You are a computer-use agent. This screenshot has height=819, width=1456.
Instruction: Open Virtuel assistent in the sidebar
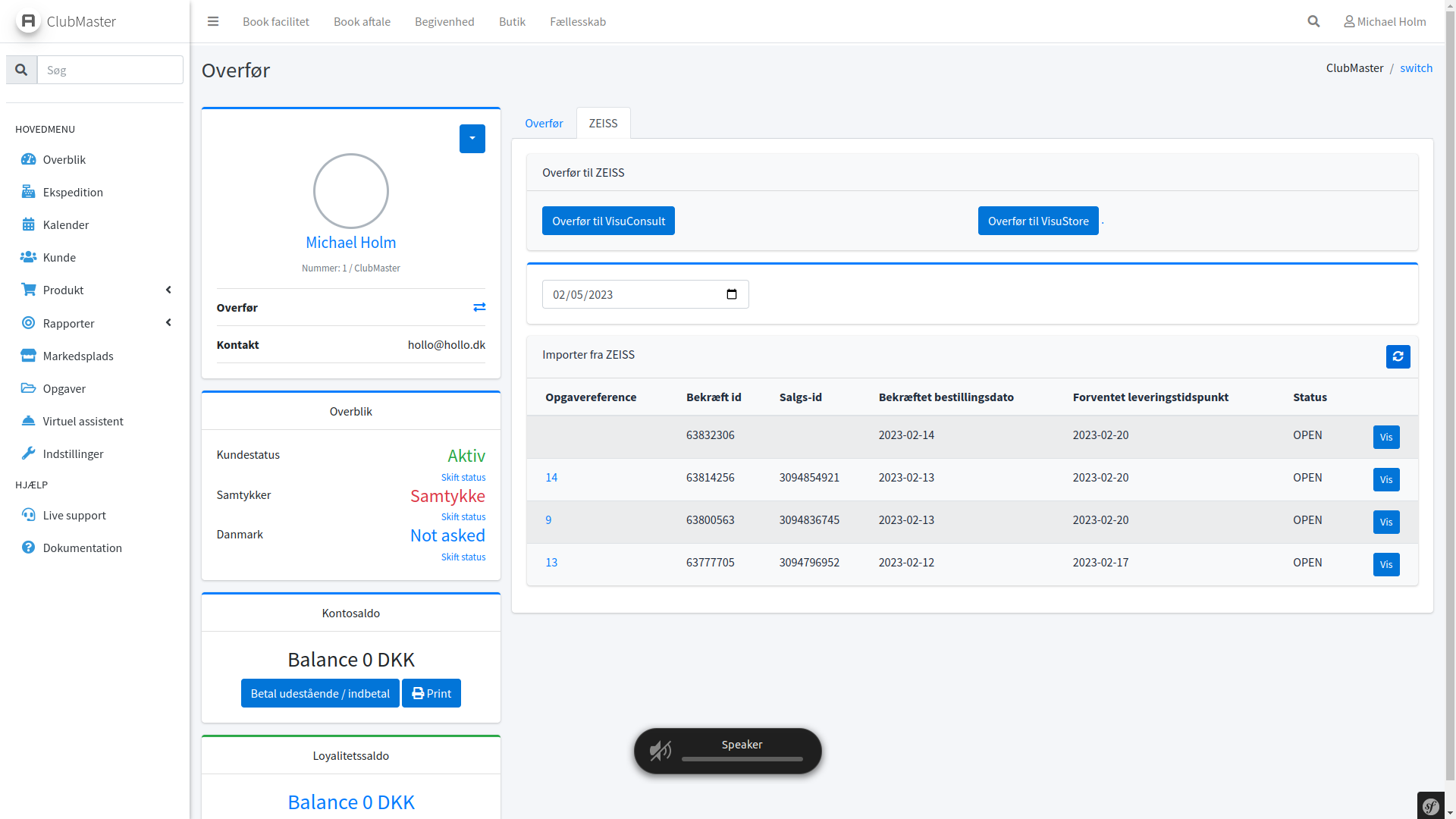click(83, 421)
